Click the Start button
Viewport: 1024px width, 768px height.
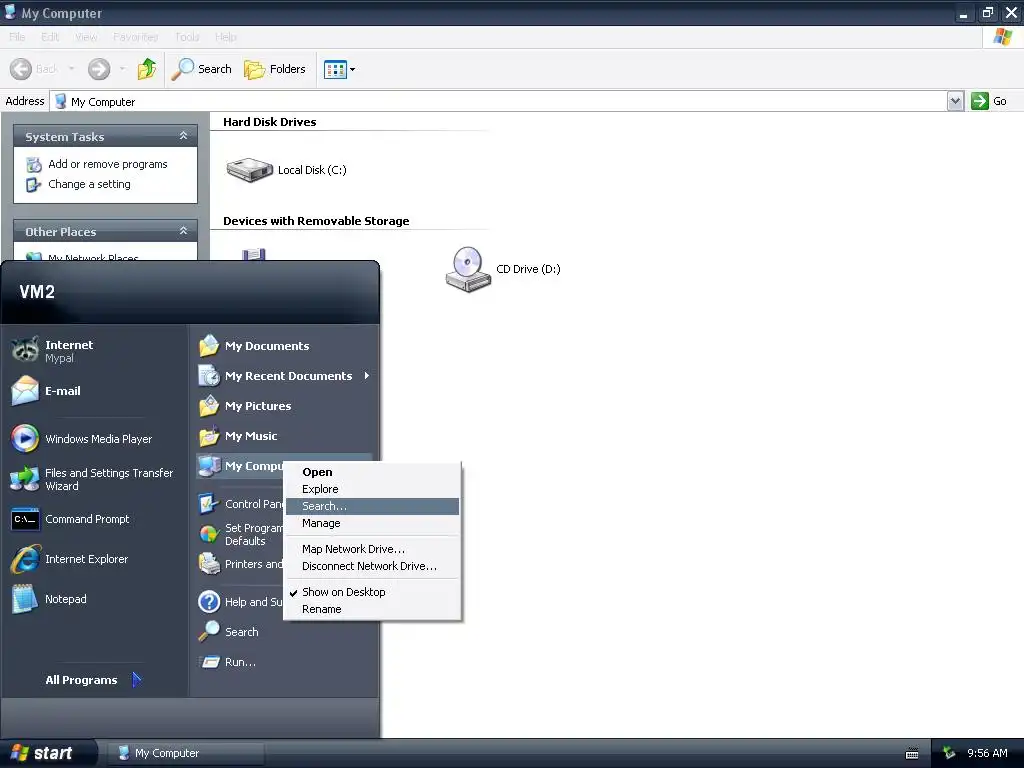pyautogui.click(x=47, y=753)
